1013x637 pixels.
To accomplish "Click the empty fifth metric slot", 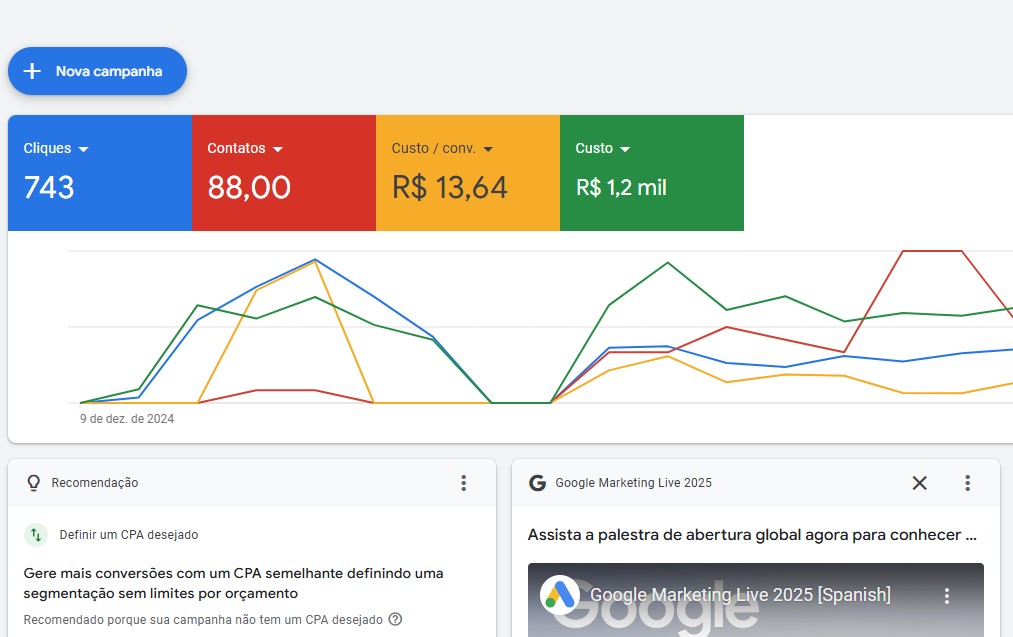I will pos(878,172).
